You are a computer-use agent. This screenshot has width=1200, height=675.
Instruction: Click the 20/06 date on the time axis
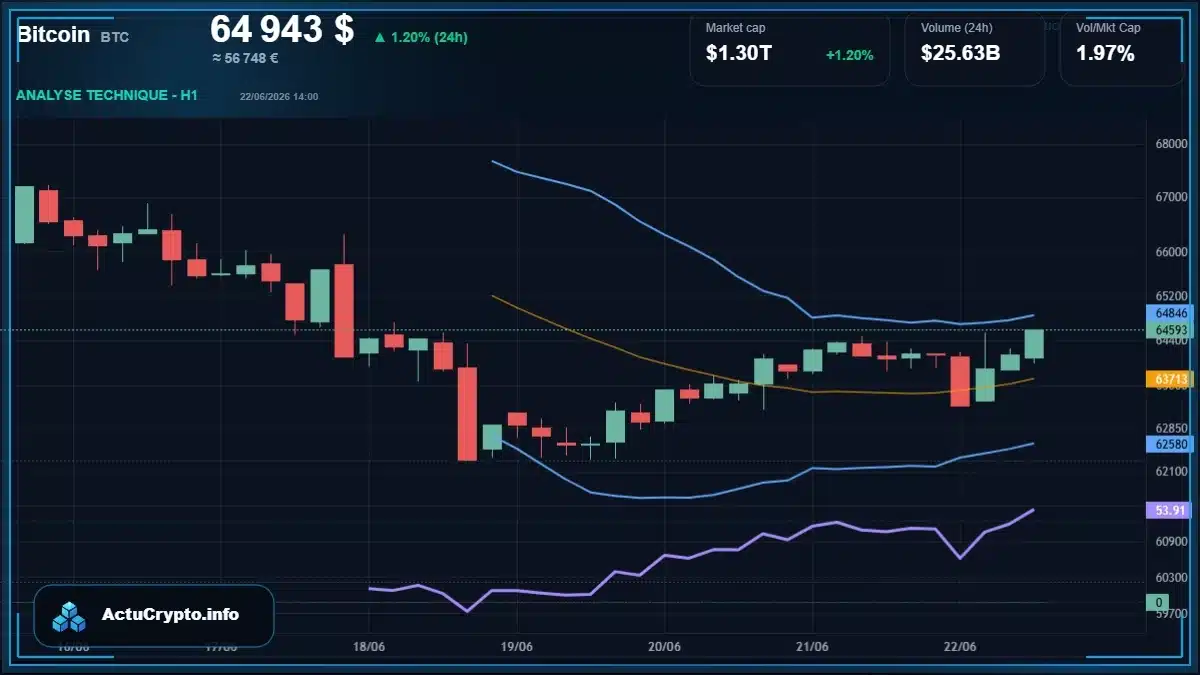(x=664, y=647)
